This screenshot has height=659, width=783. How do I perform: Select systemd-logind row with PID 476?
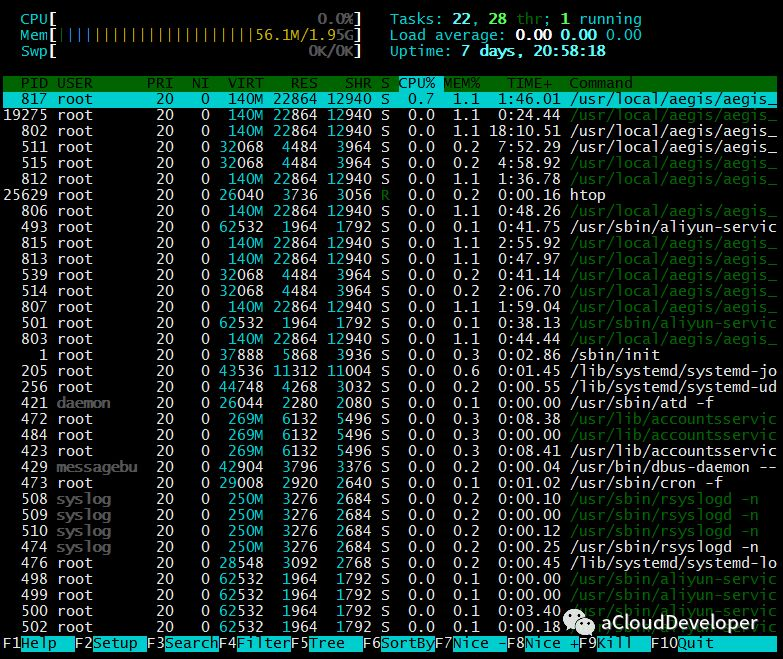[390, 563]
